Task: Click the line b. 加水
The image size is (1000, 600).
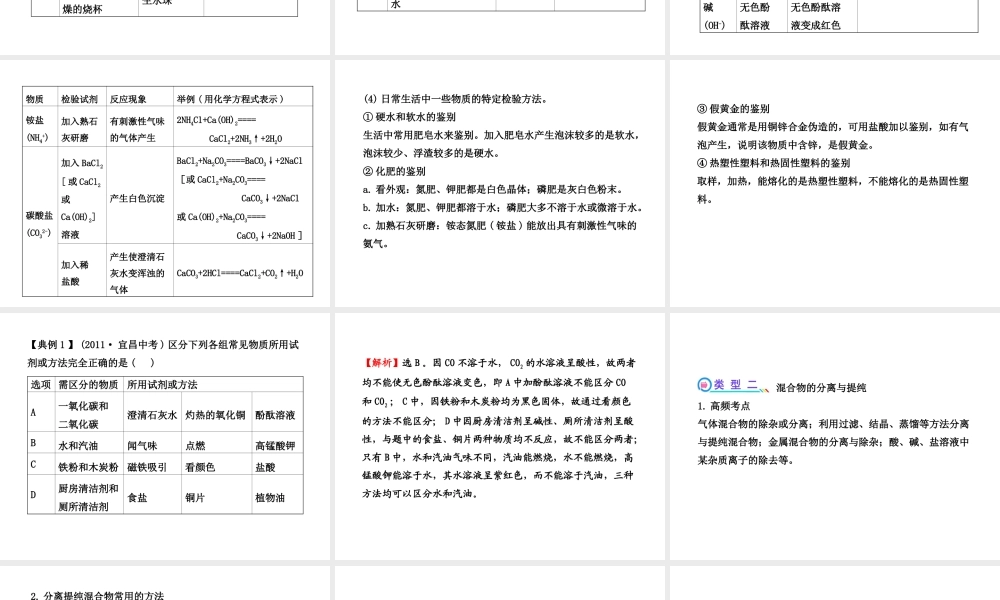Action: pos(504,207)
